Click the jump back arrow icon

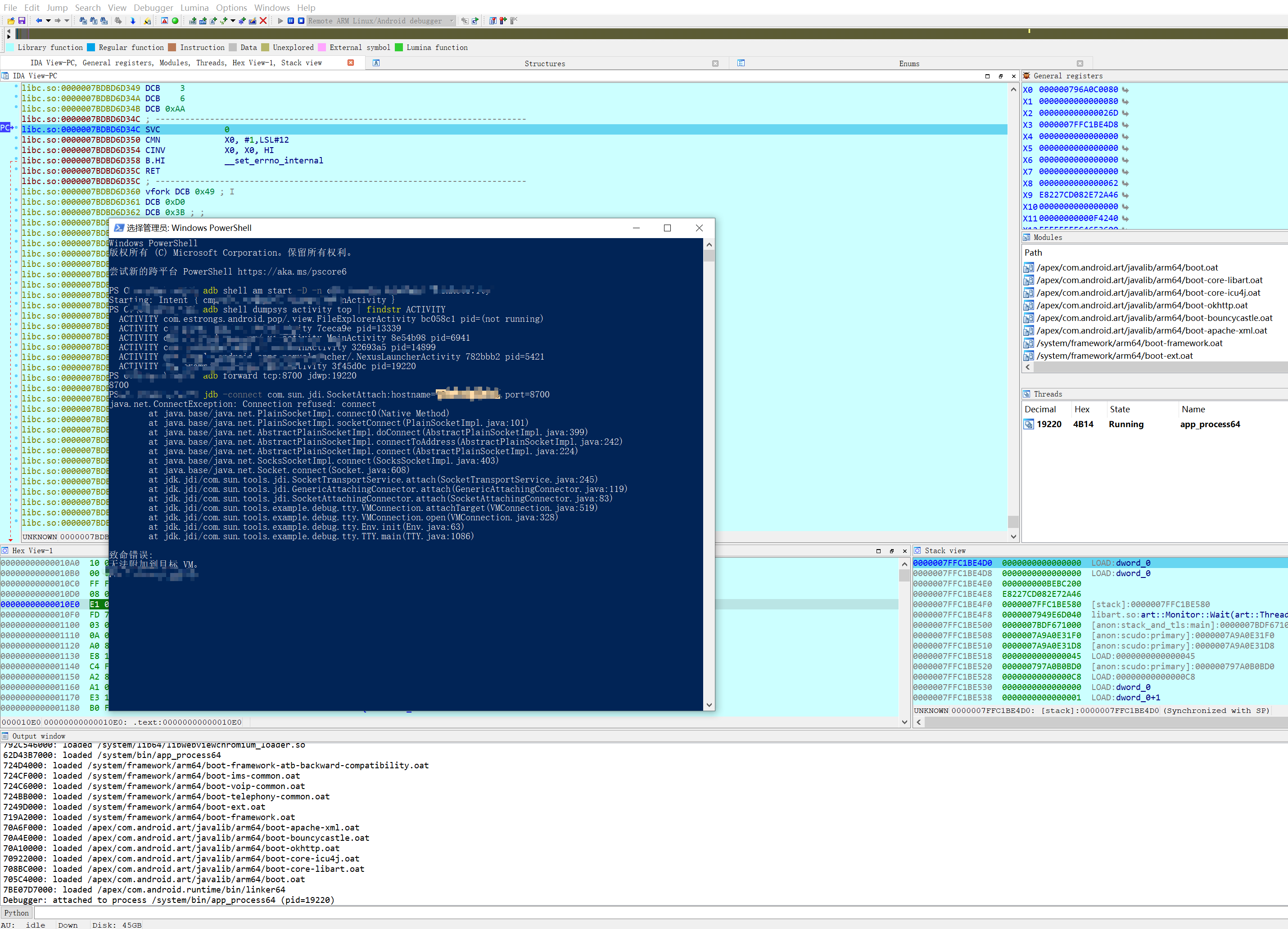pyautogui.click(x=39, y=21)
